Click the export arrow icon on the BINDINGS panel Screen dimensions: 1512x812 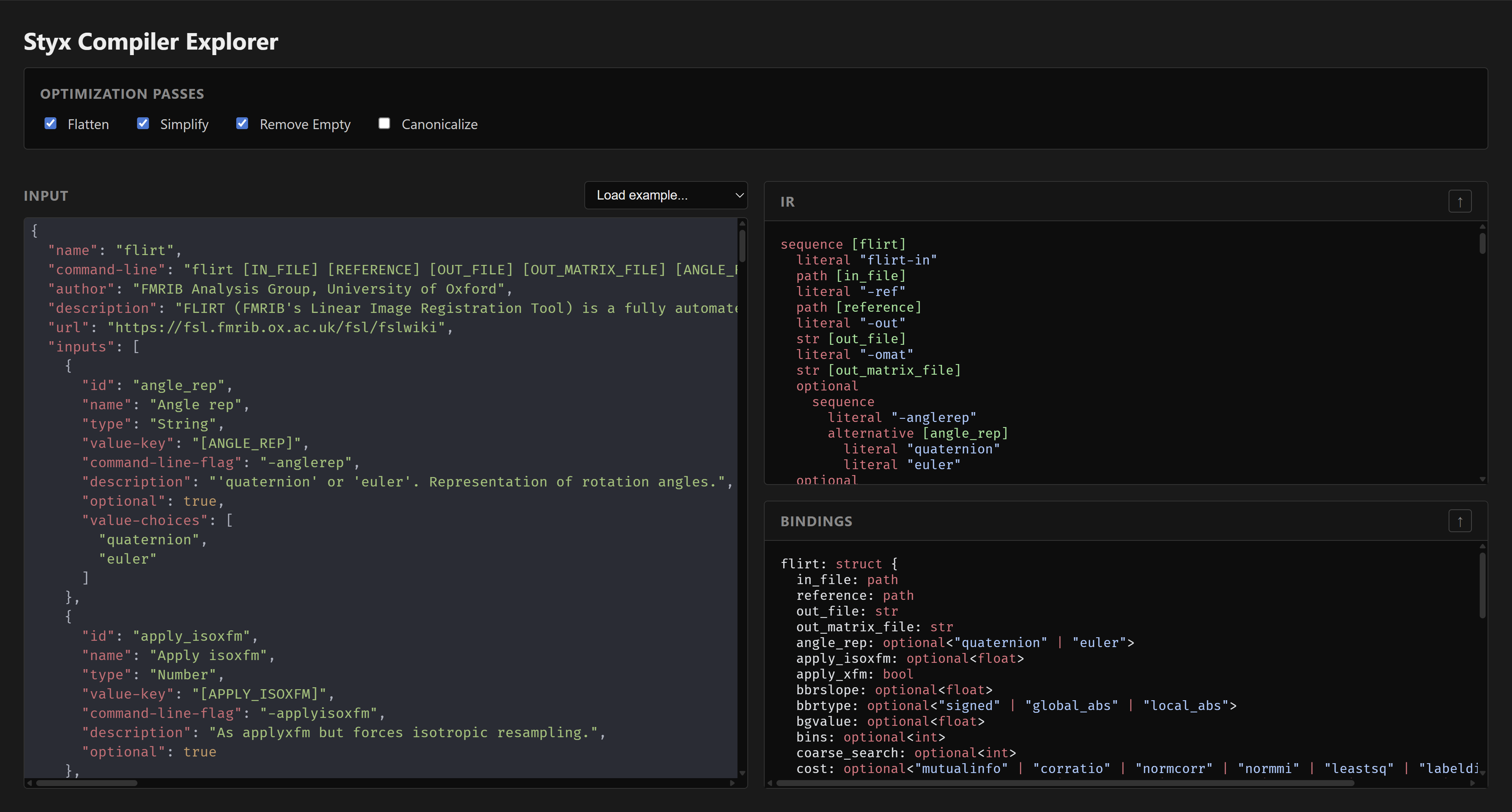tap(1460, 520)
